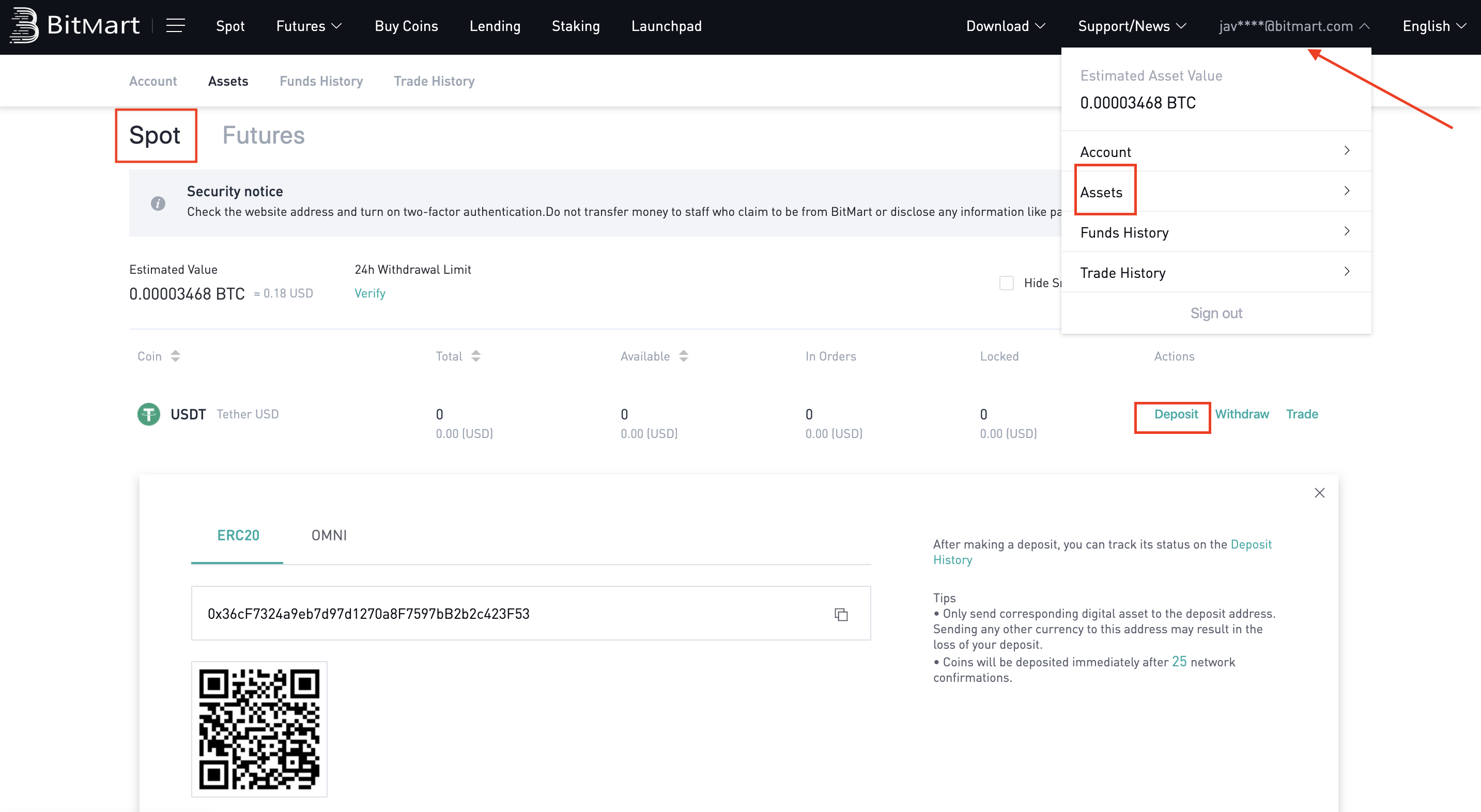Copy the ERC20 deposit address
Screen dimensions: 1481x812
pos(841,614)
